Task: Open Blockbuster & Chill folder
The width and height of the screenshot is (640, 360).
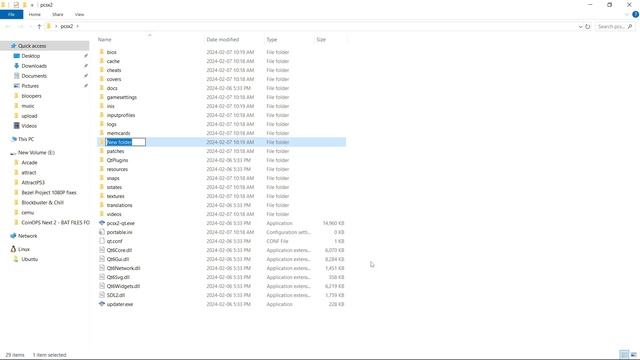Action: (42, 202)
